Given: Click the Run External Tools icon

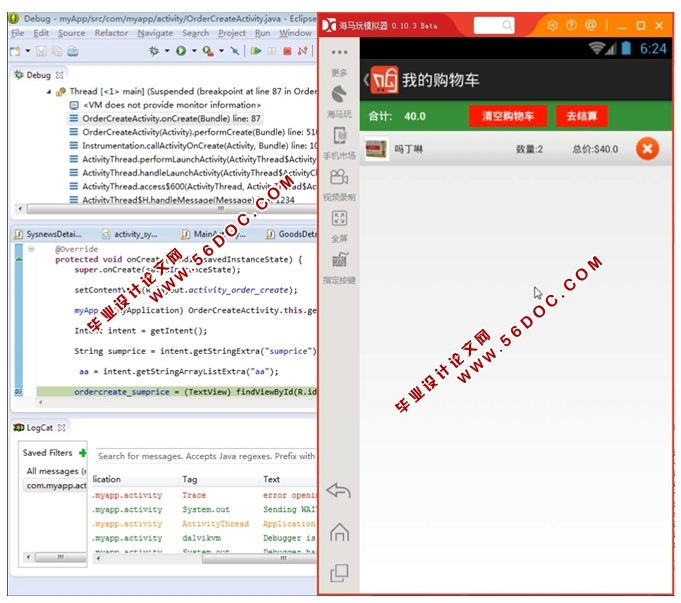Looking at the screenshot, I should (208, 51).
